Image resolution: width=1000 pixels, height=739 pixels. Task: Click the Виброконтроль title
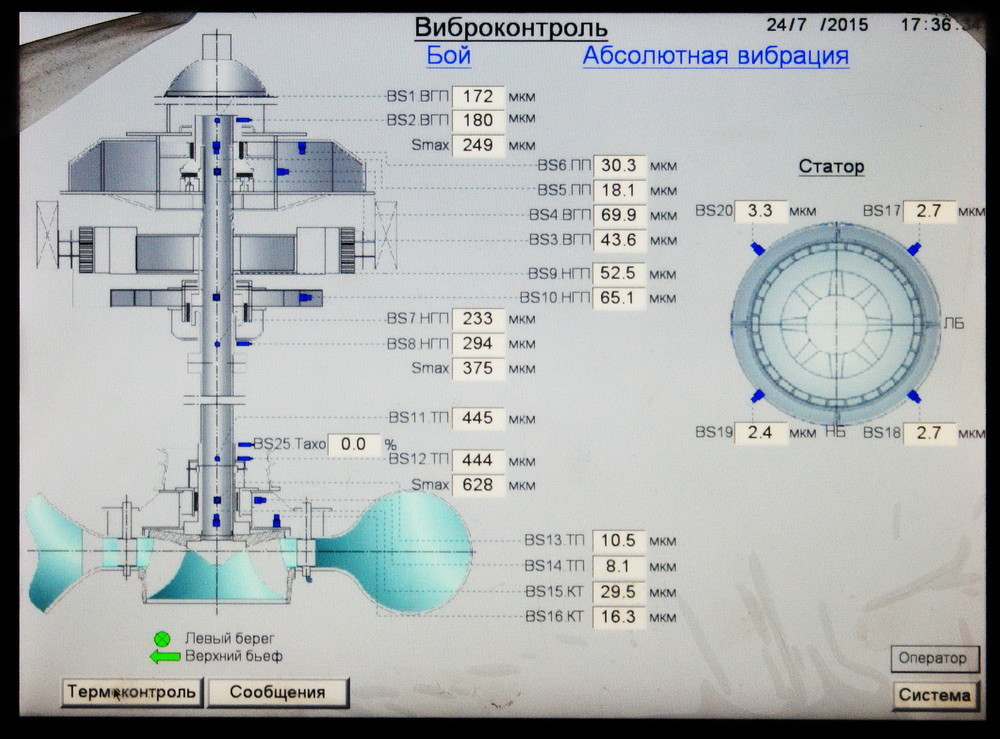(511, 27)
